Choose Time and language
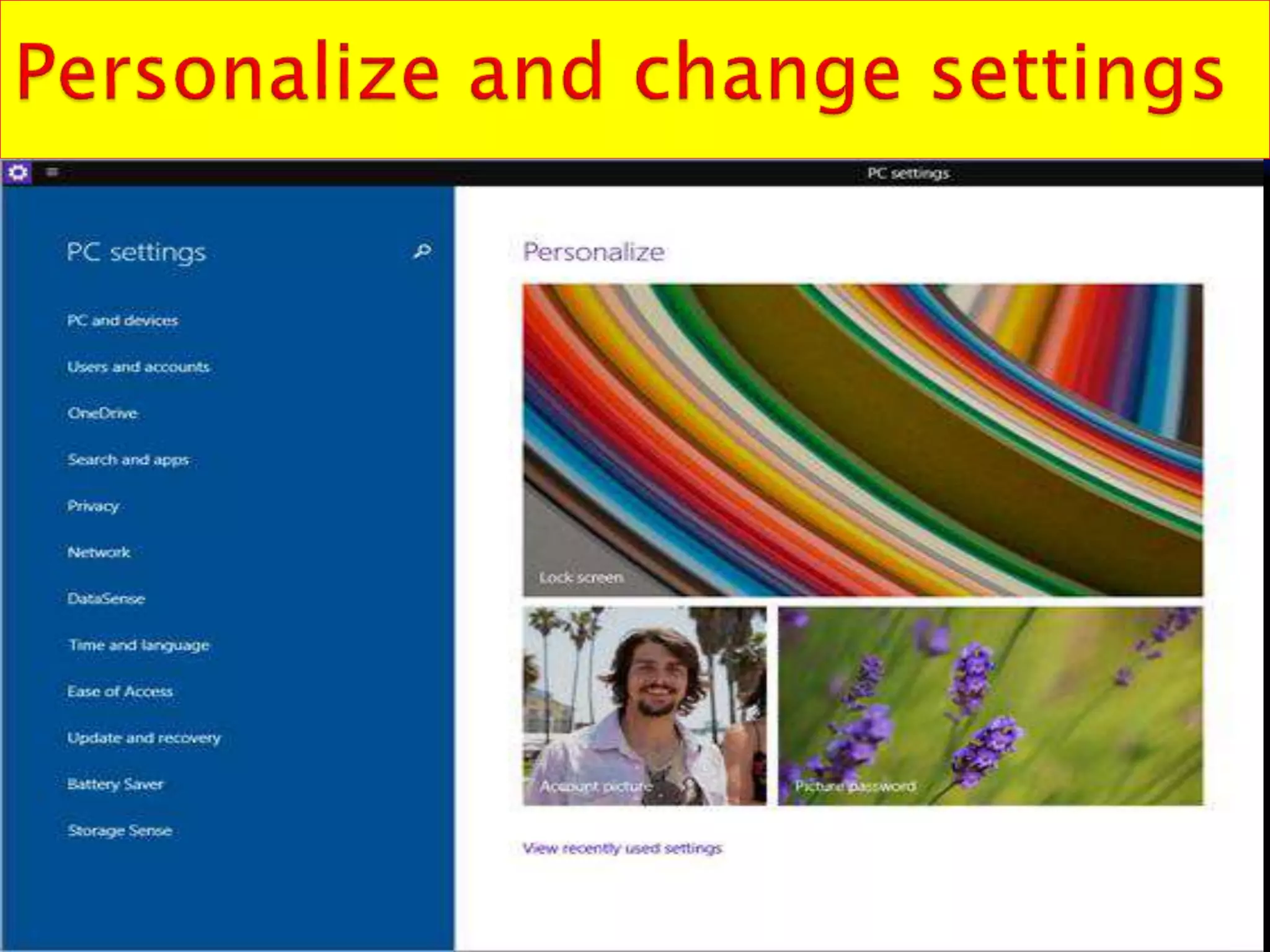This screenshot has width=1270, height=952. tap(139, 645)
